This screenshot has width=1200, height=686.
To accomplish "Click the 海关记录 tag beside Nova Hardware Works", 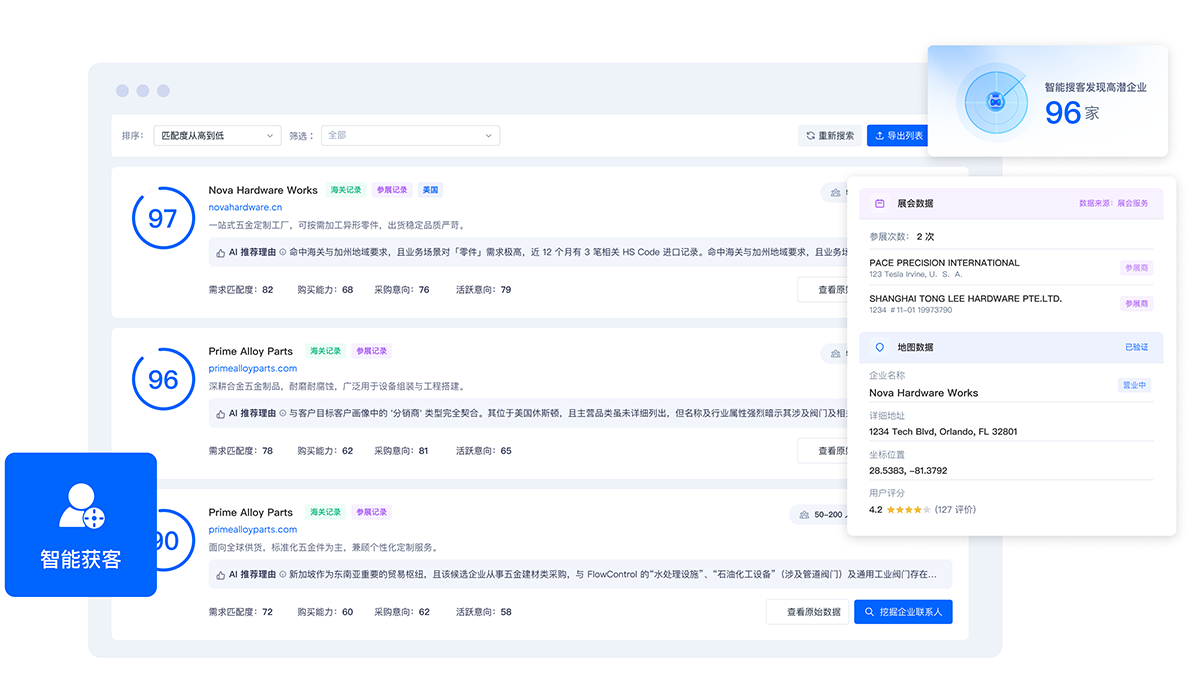I will (346, 190).
